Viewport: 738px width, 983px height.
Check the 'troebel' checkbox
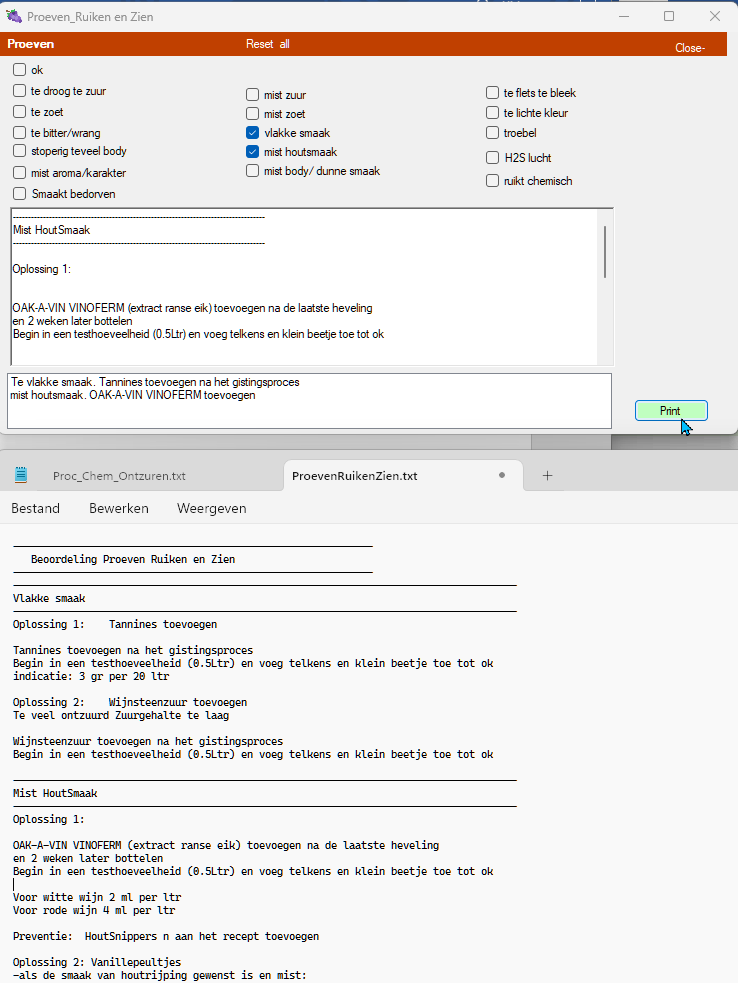click(x=493, y=133)
